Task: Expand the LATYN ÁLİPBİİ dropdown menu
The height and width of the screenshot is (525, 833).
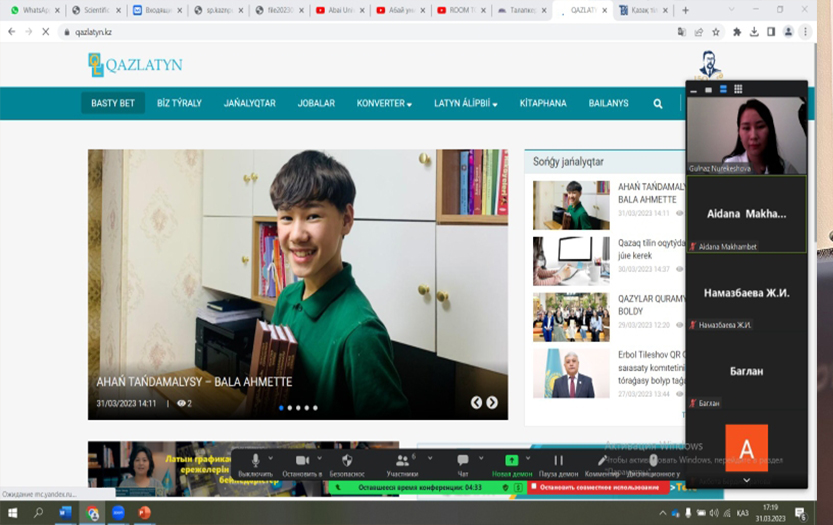Action: (x=465, y=103)
